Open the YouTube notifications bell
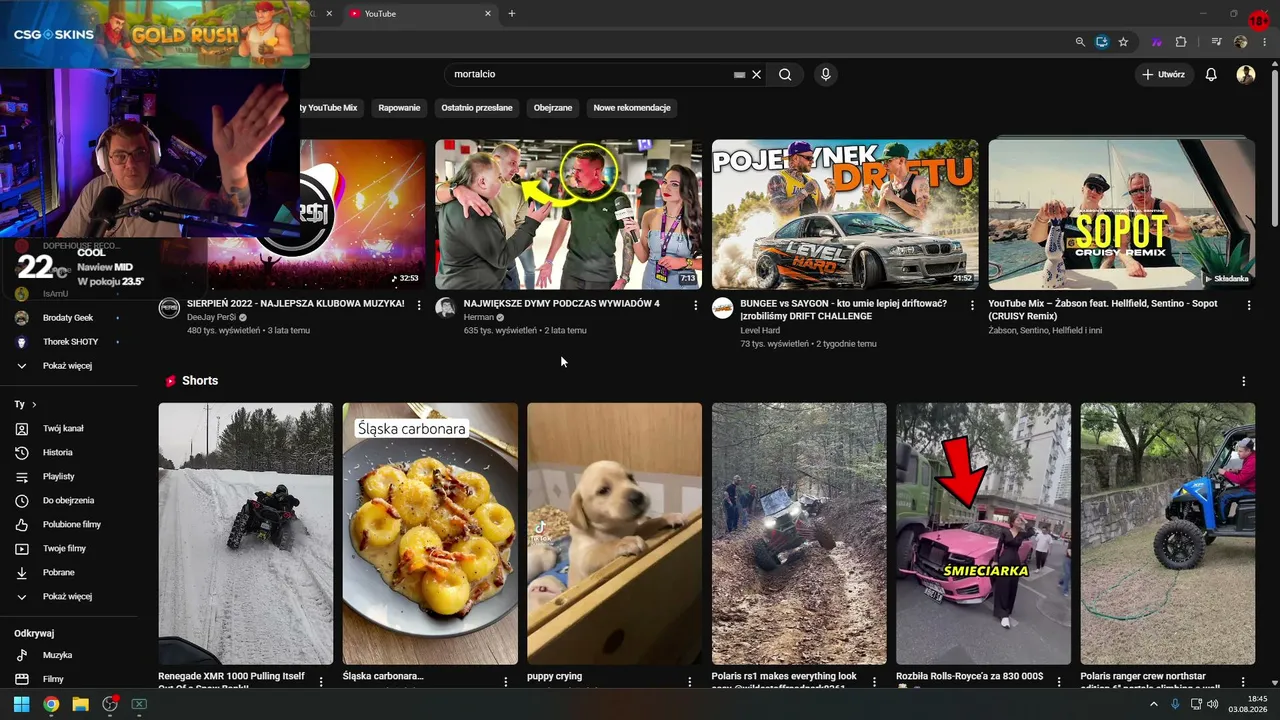Screen dimensions: 1280x720 point(1211,74)
